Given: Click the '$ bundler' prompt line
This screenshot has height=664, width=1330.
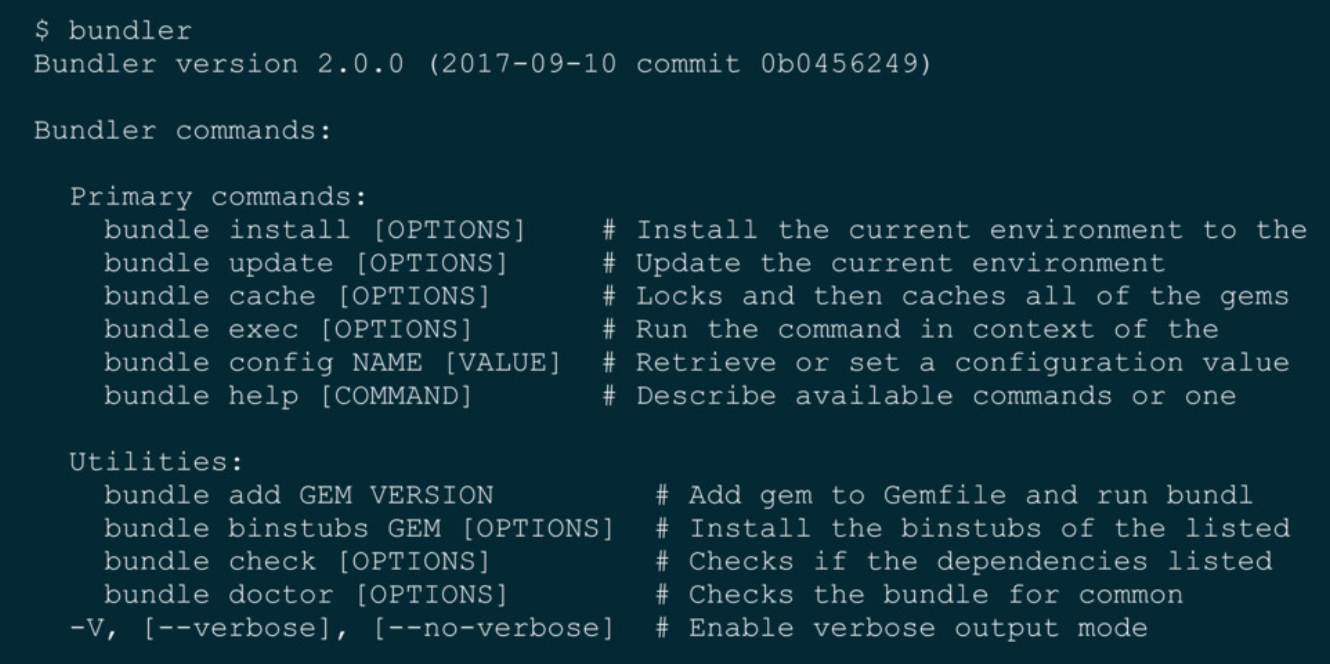Looking at the screenshot, I should 112,32.
